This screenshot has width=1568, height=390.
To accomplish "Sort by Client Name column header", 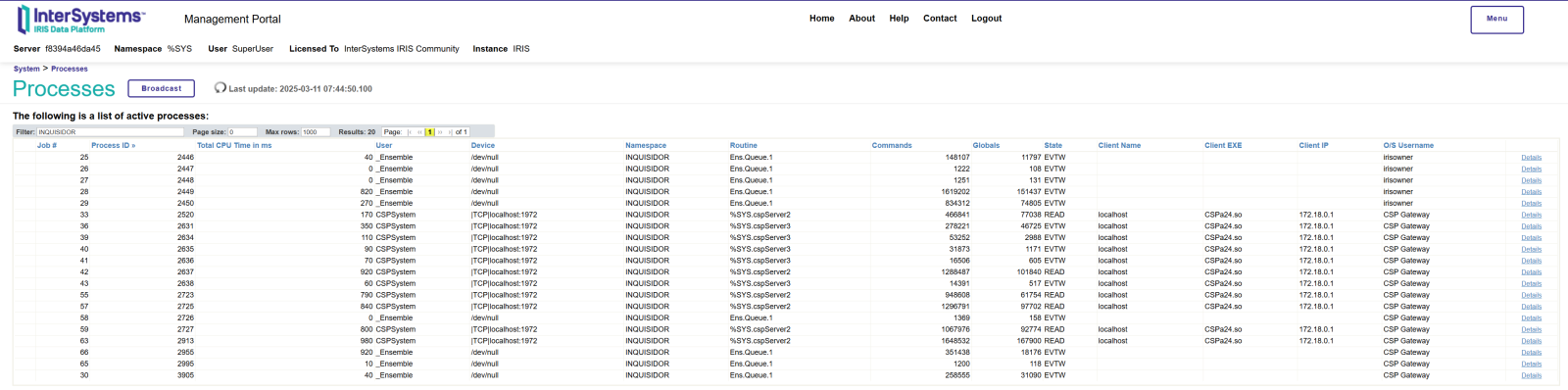I will click(x=1119, y=145).
